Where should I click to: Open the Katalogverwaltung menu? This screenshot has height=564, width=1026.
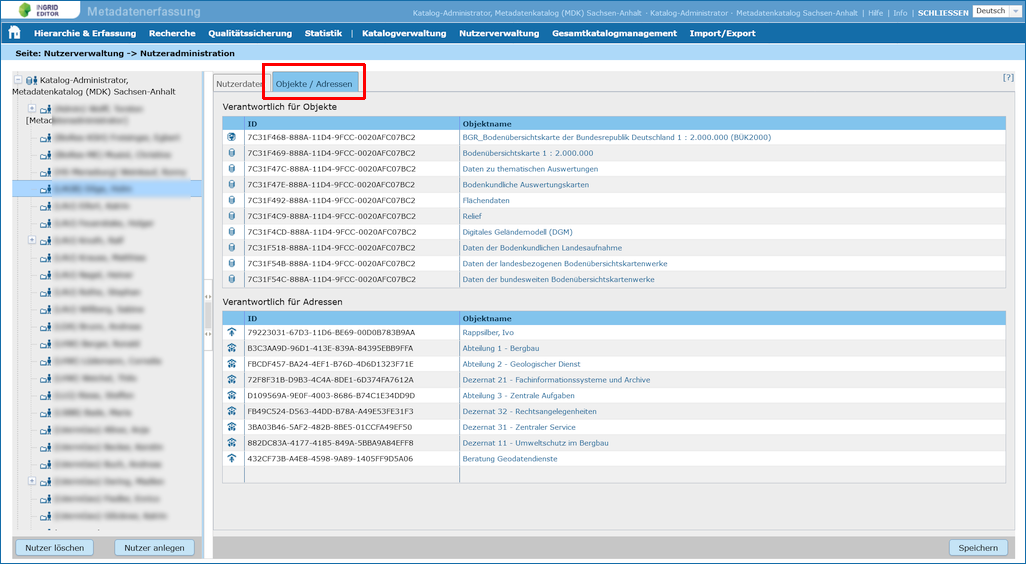coord(404,33)
